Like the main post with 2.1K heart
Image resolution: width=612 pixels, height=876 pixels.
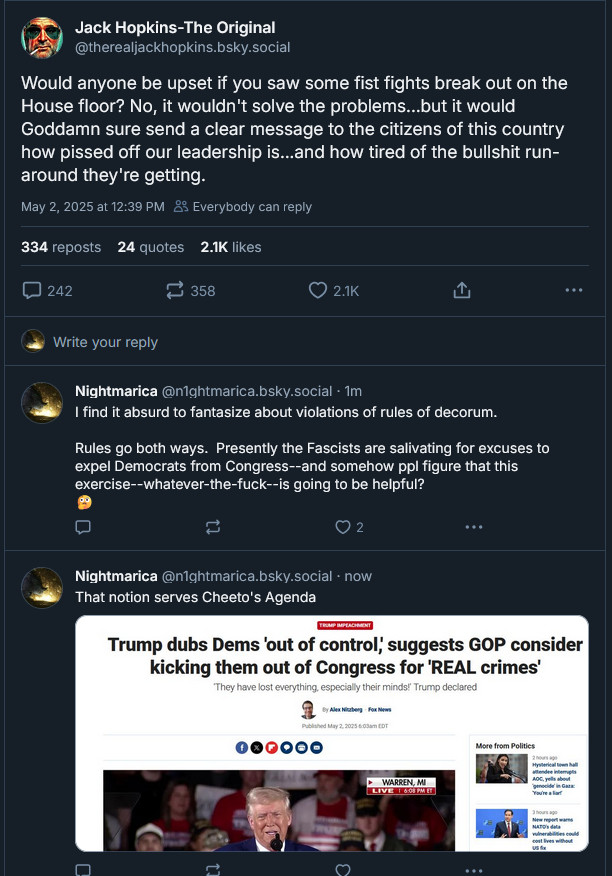[334, 291]
